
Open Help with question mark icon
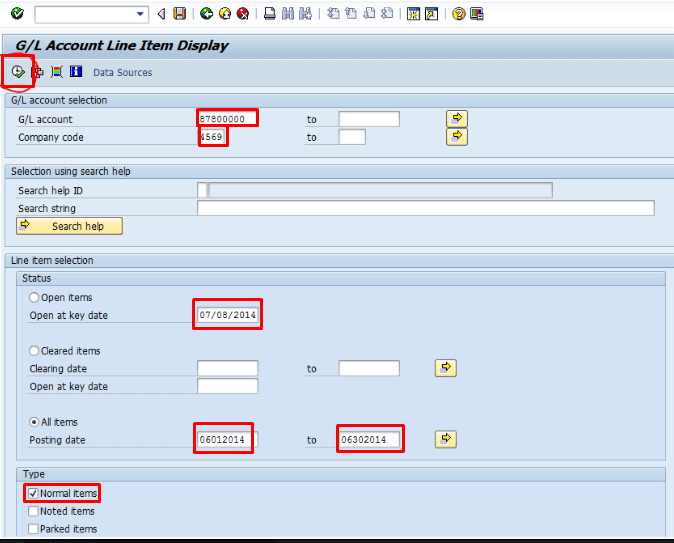coord(458,14)
